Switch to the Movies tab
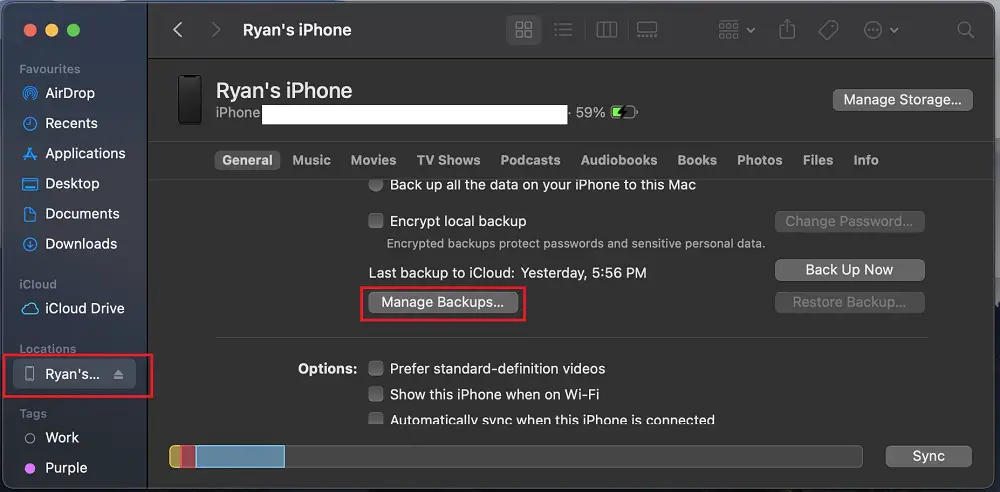 point(373,160)
